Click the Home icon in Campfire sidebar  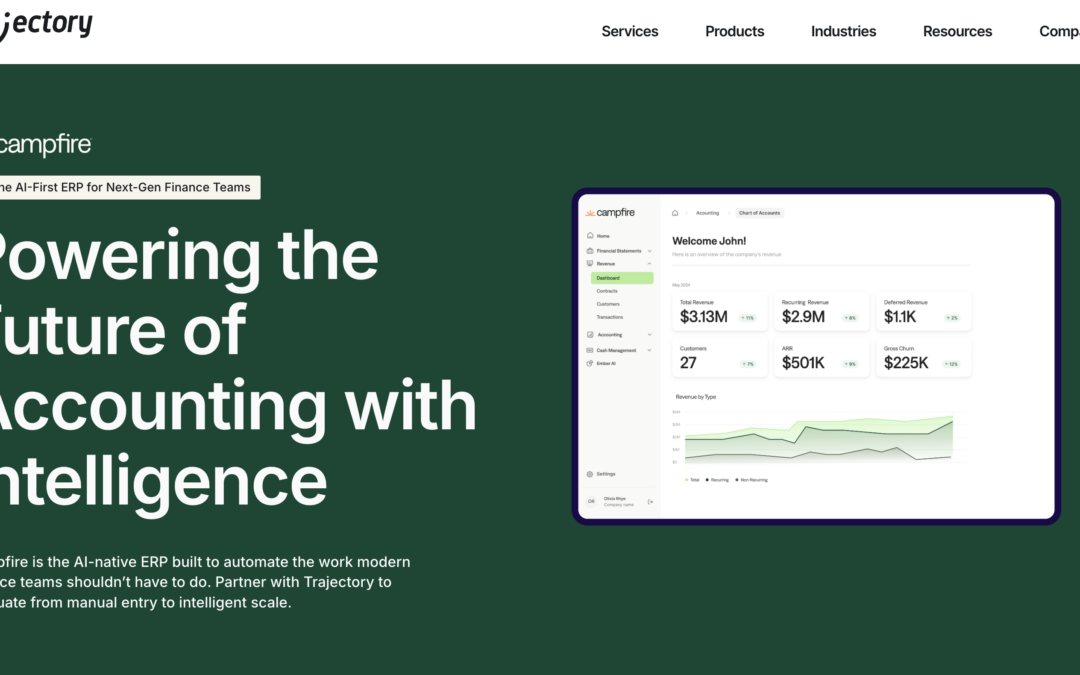590,236
